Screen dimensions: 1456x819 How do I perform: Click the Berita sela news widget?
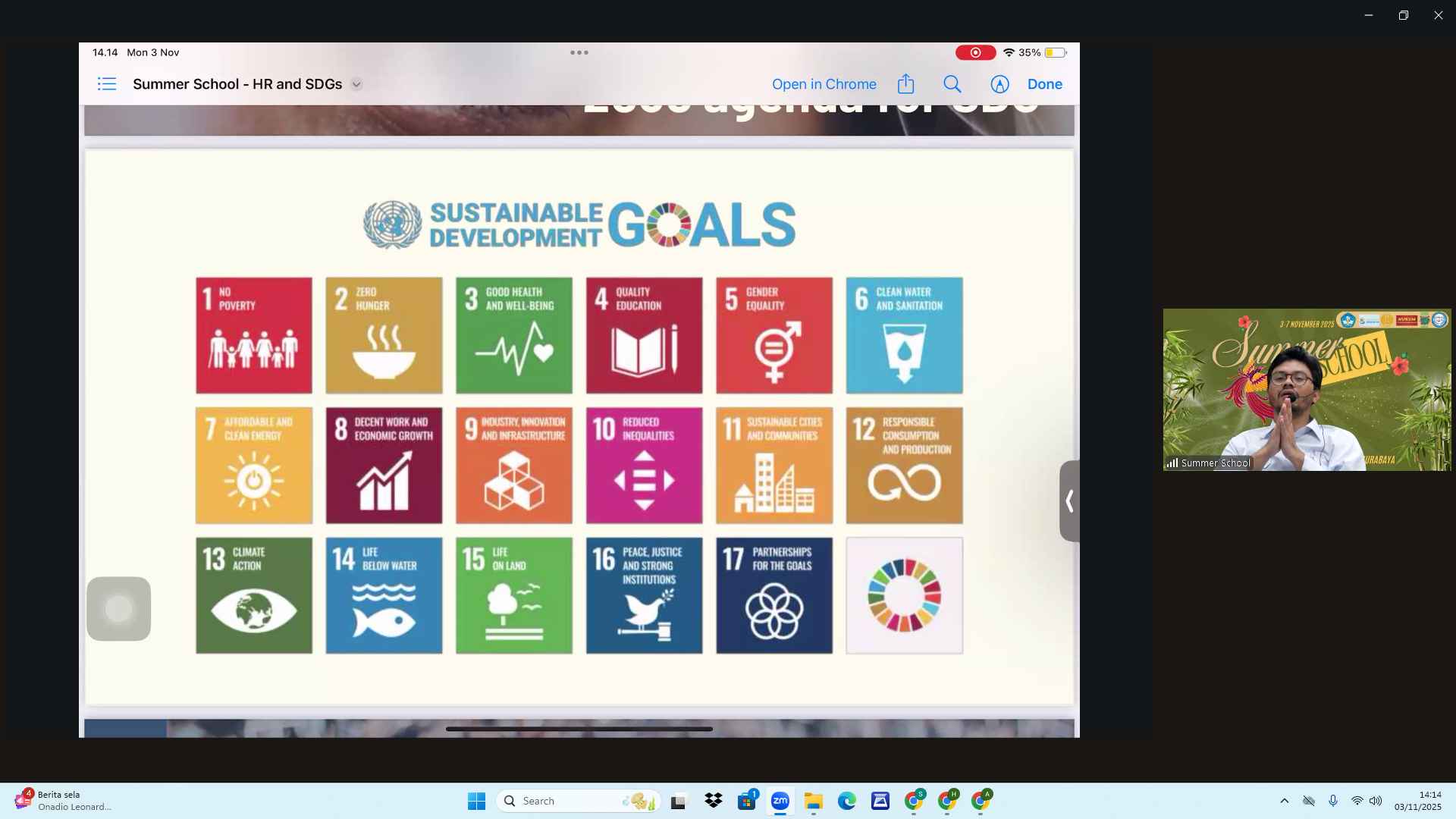pos(63,801)
